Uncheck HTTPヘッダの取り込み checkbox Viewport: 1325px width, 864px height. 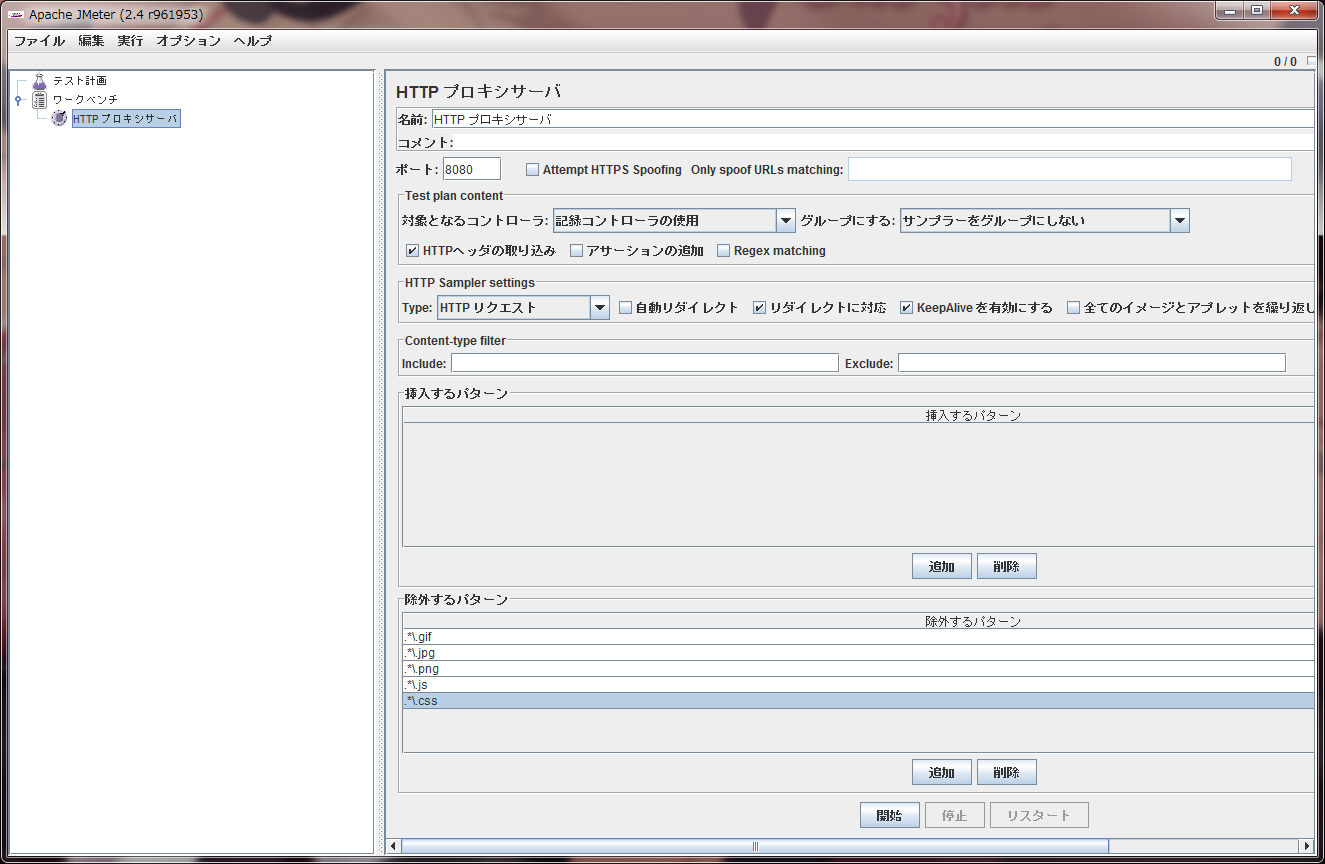coord(413,251)
